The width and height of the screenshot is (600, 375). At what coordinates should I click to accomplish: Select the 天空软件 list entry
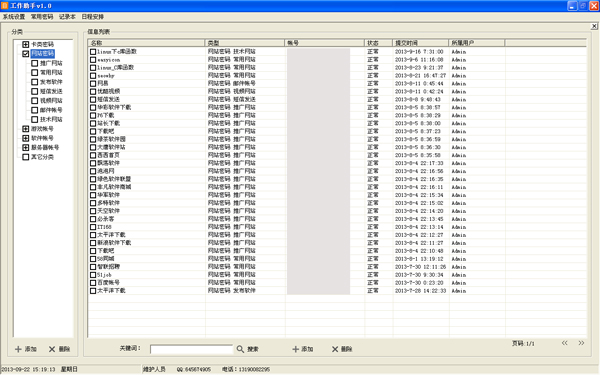[108, 211]
